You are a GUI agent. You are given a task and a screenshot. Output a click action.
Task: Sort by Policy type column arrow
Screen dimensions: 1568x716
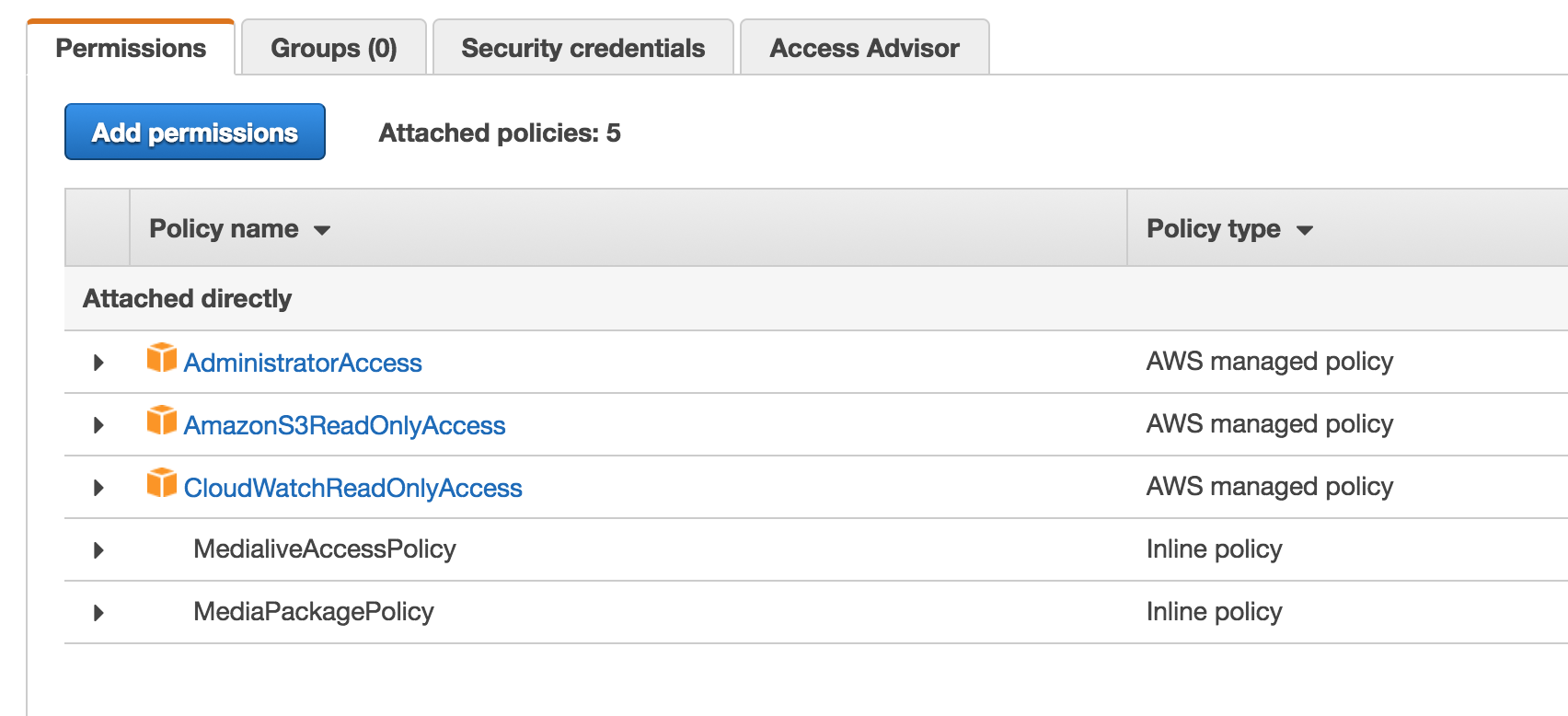[x=1305, y=230]
